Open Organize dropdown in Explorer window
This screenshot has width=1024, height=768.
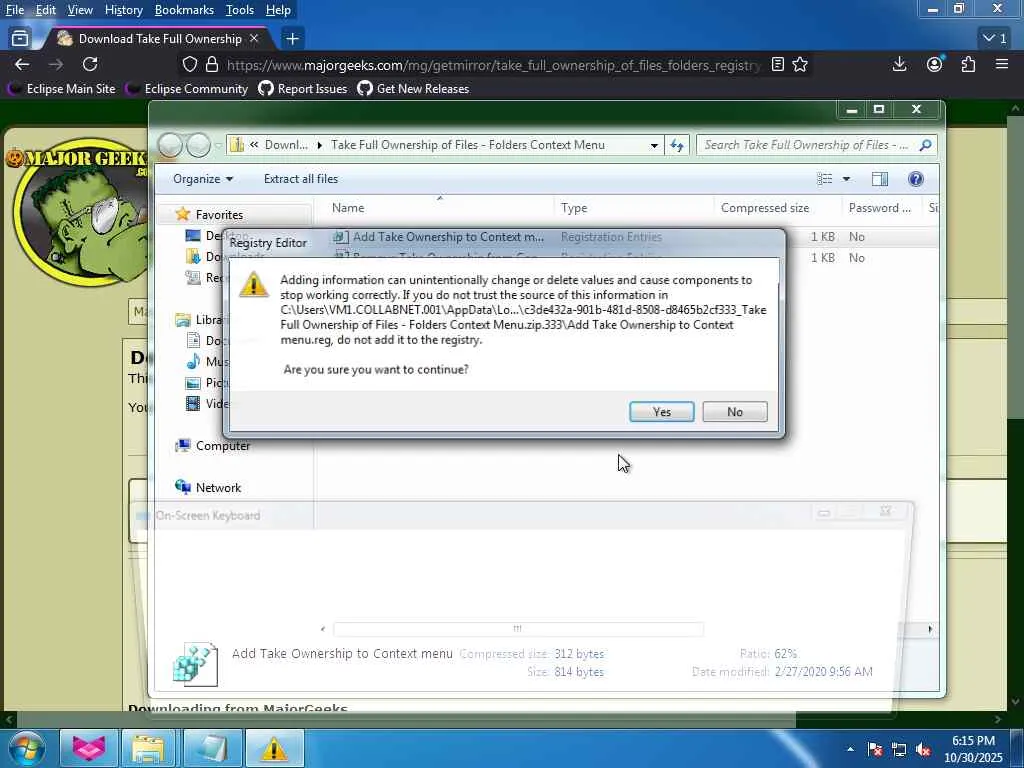click(x=203, y=179)
